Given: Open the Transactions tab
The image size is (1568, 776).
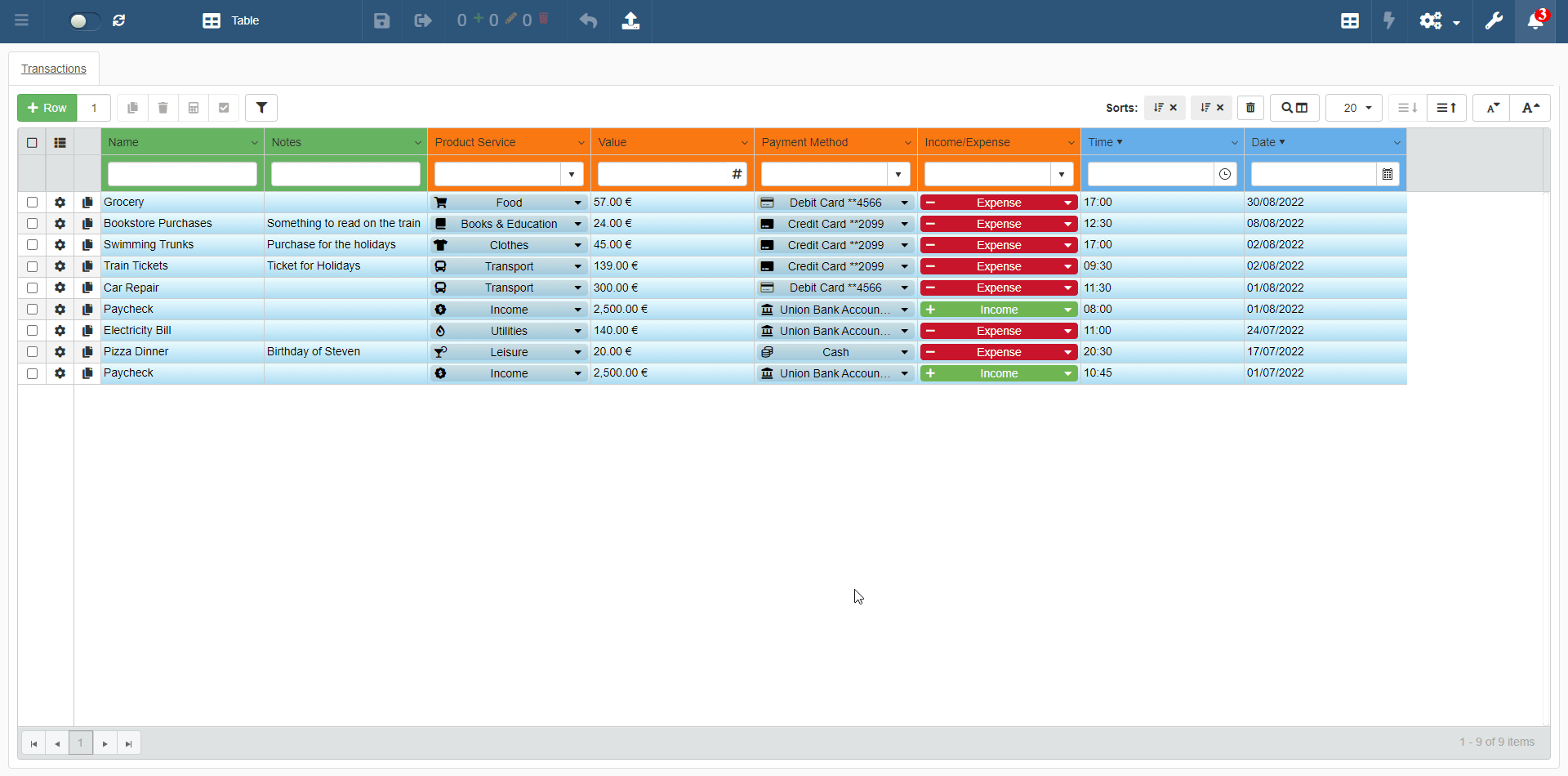Looking at the screenshot, I should pyautogui.click(x=54, y=69).
